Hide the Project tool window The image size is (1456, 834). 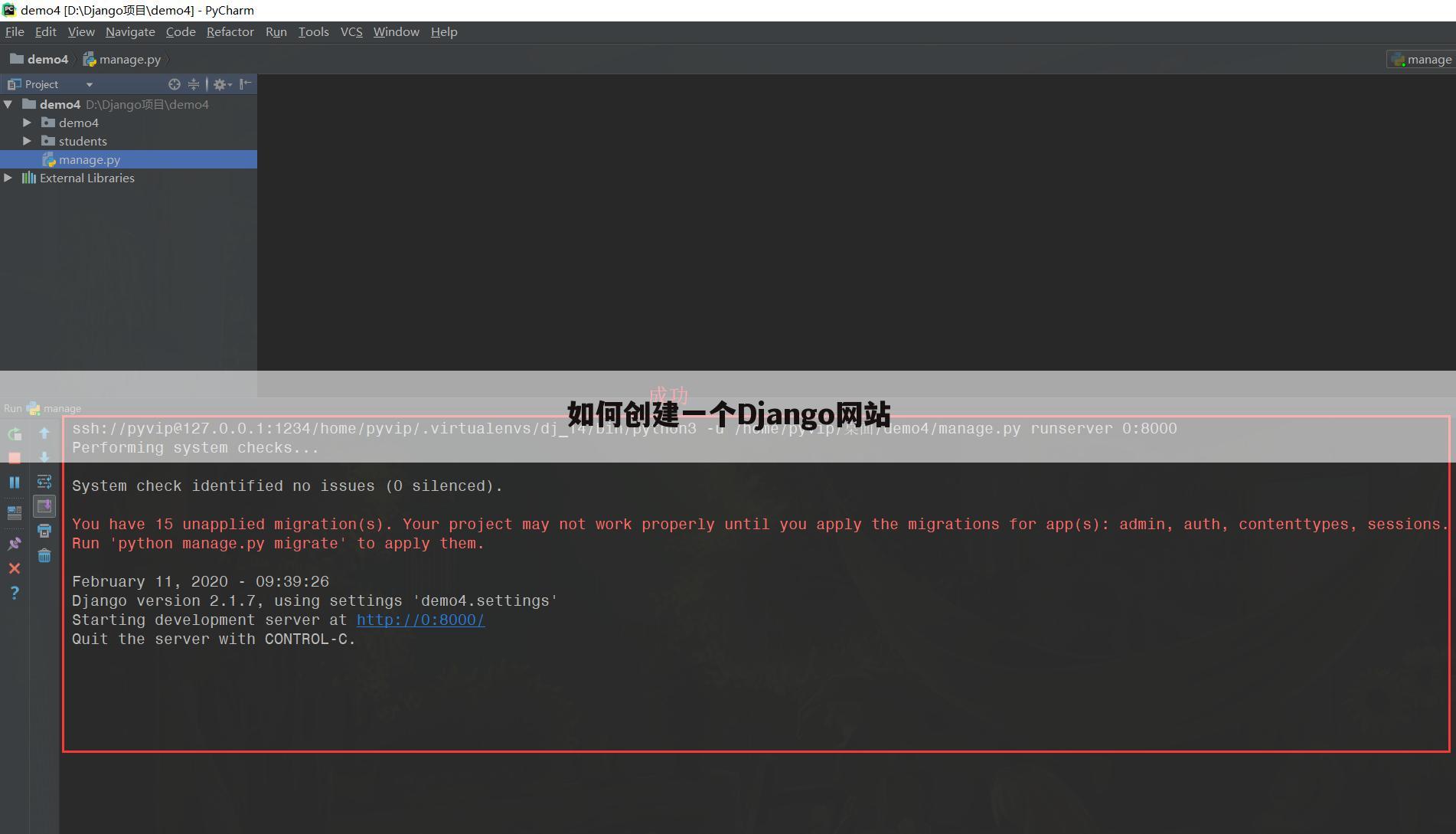[x=246, y=84]
